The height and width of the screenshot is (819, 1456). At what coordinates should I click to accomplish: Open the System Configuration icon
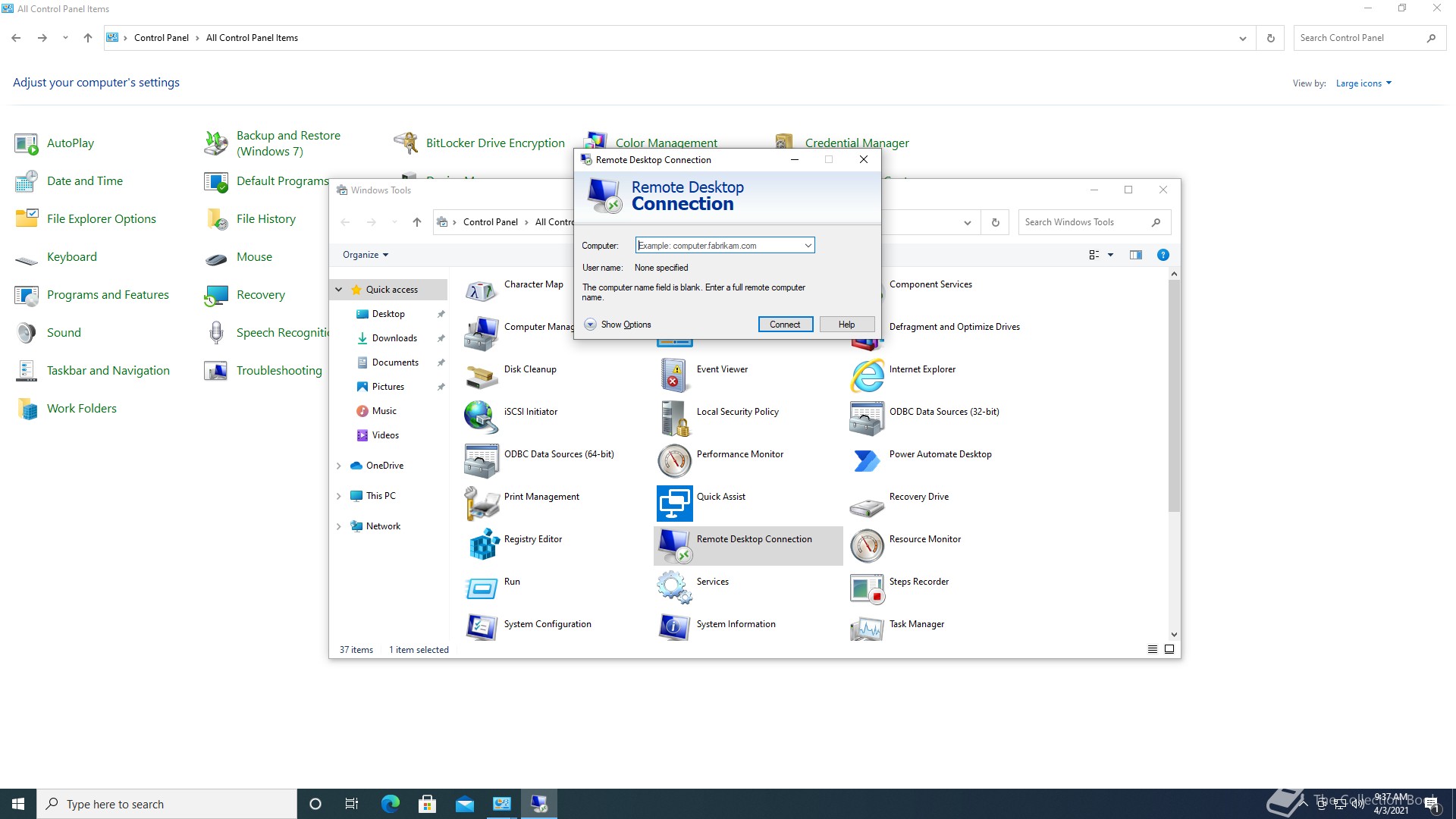pos(482,628)
